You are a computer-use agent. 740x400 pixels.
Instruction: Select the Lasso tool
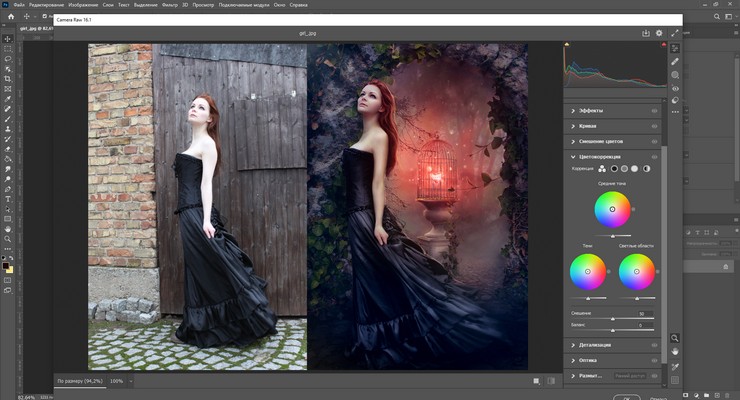[x=9, y=59]
